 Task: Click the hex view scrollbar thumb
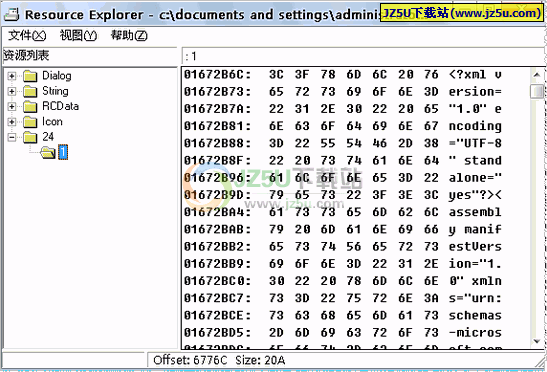(x=537, y=91)
